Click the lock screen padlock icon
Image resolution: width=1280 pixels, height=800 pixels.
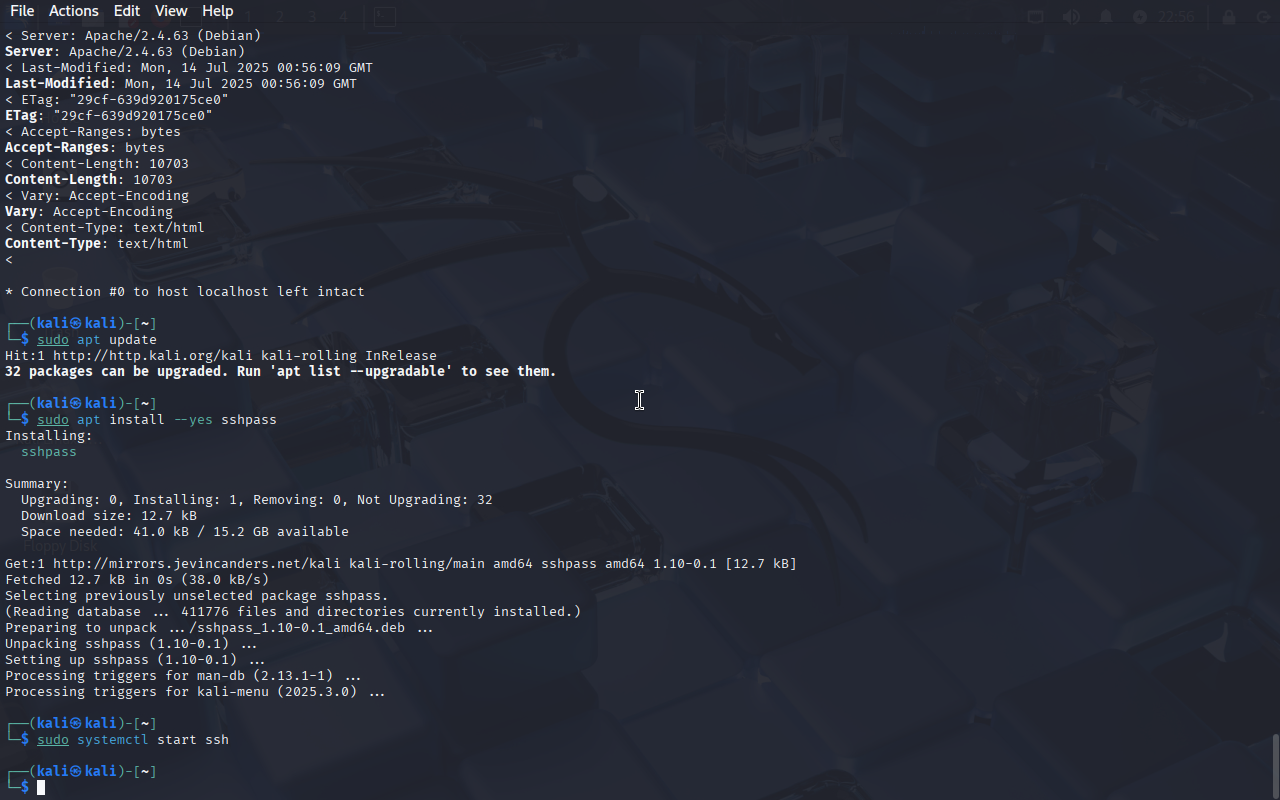1229,17
